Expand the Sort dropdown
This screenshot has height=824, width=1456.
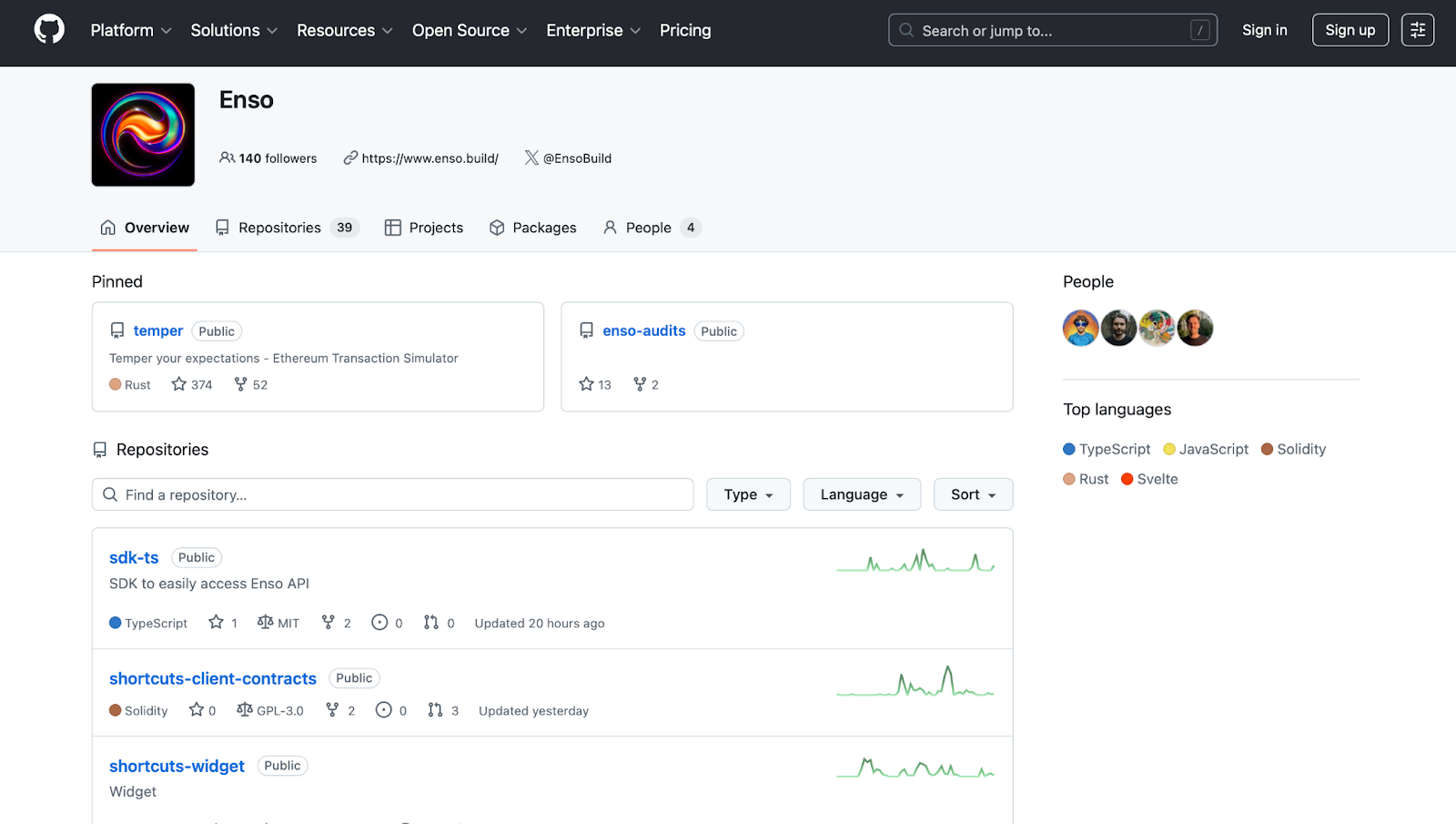972,494
